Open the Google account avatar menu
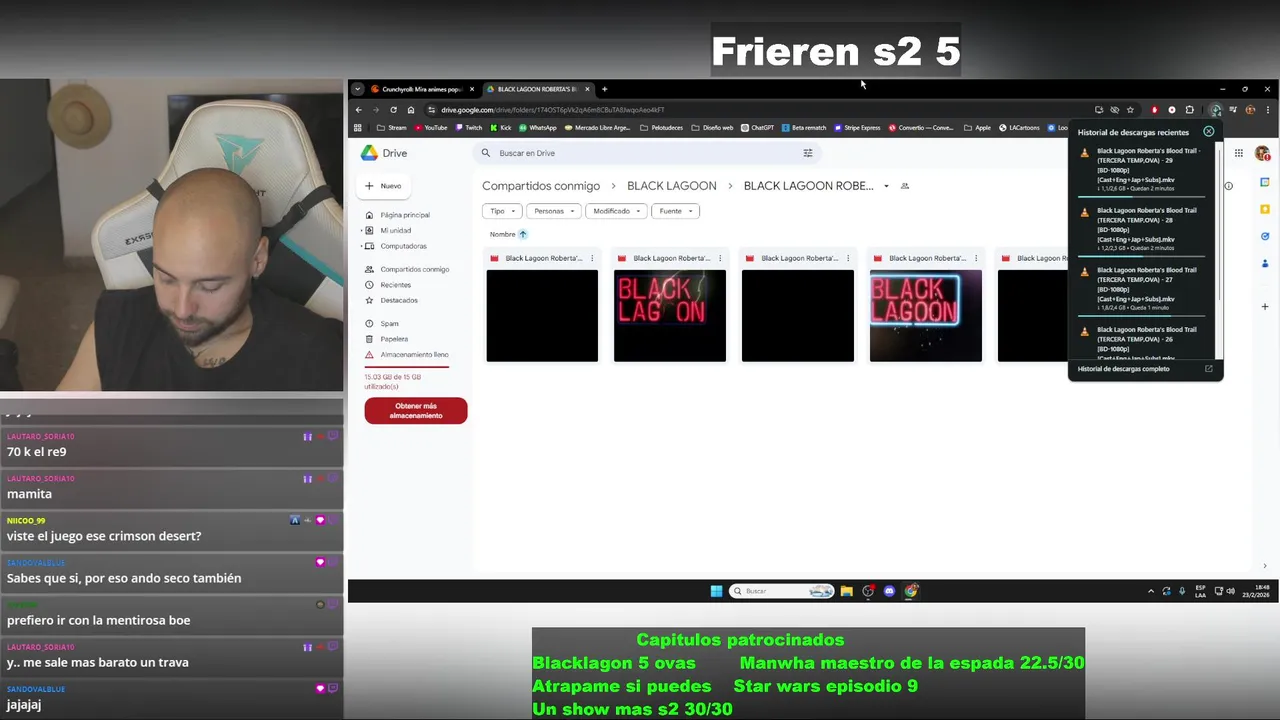This screenshot has width=1280, height=720. tap(1262, 153)
